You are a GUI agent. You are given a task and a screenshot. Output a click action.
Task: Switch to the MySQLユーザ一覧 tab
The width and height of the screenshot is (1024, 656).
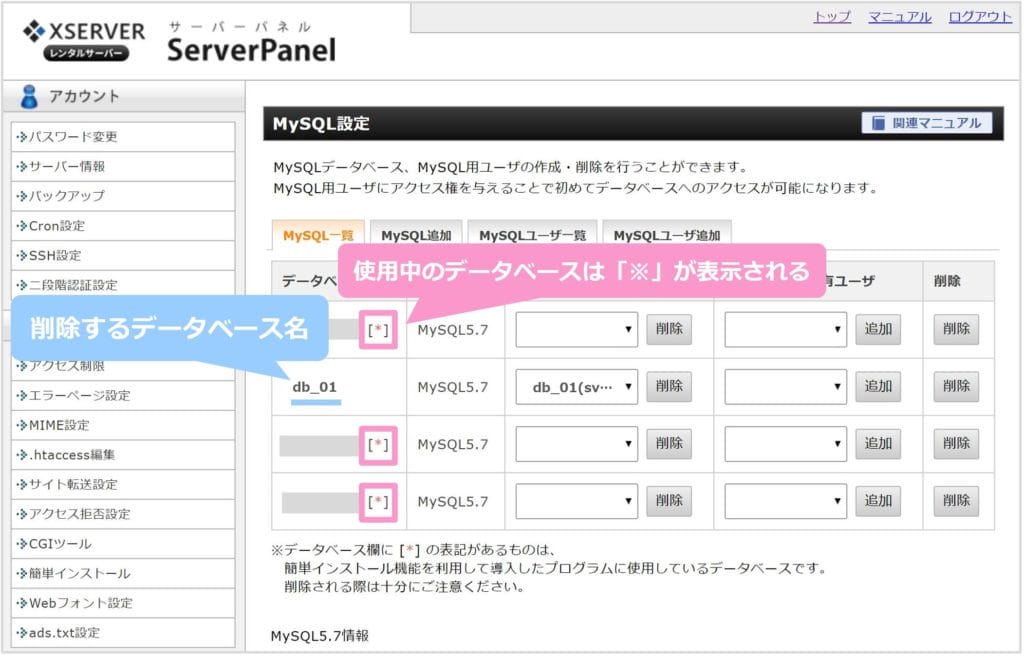click(x=531, y=236)
